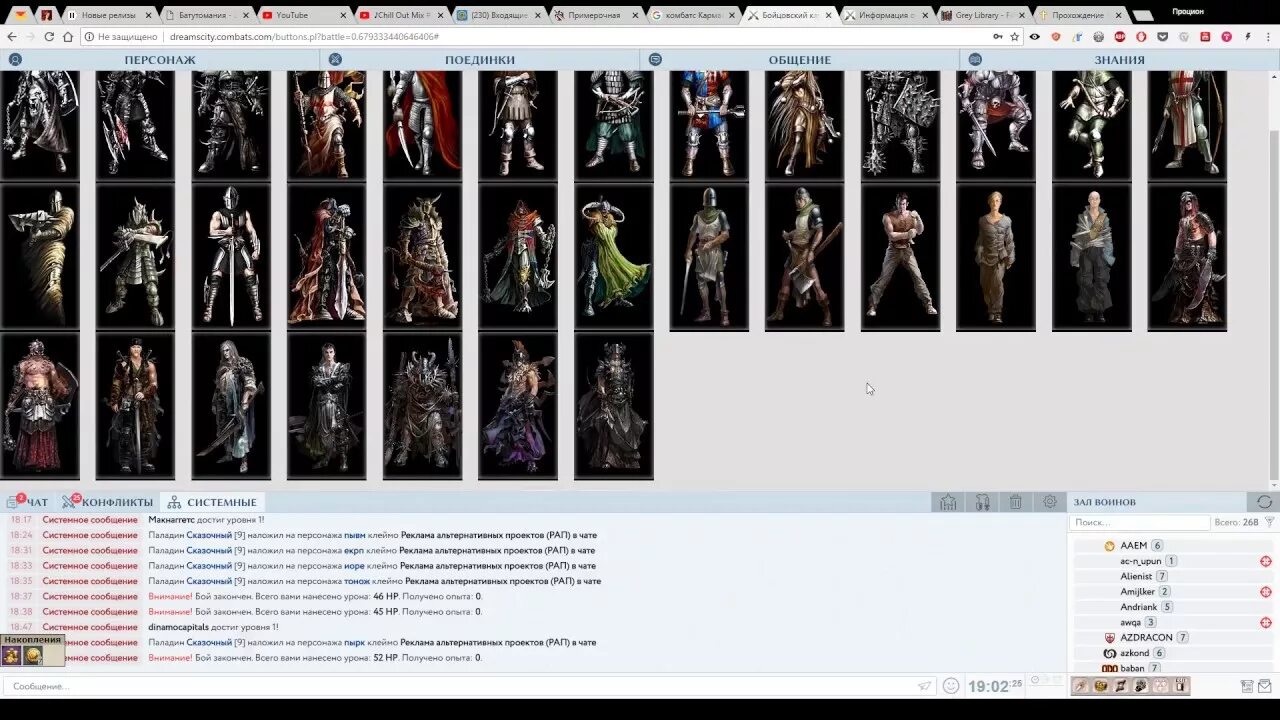Click player link пыви in system message
1280x720 pixels.
tap(355, 535)
